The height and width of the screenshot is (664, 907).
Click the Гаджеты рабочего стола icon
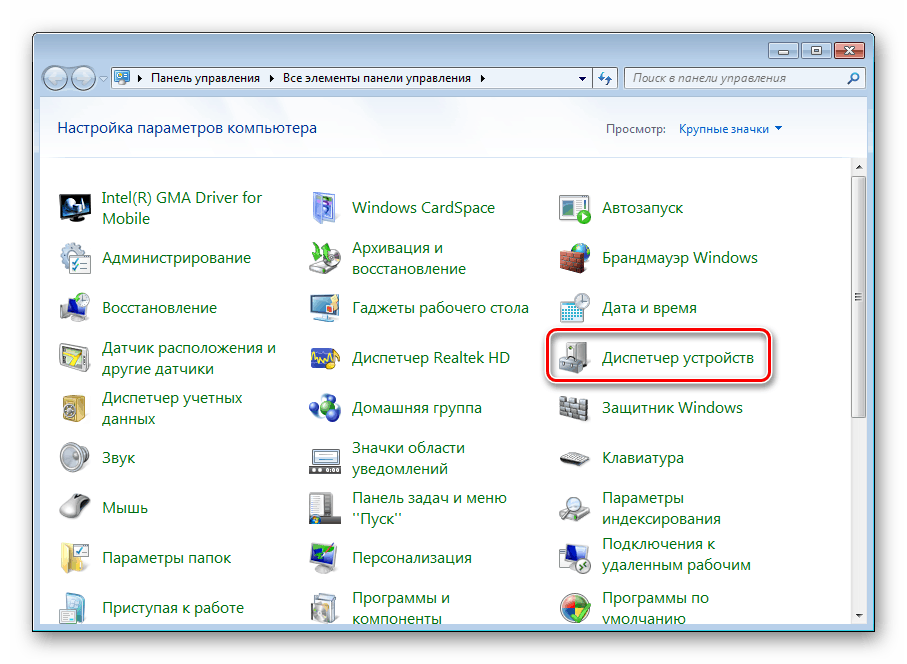325,308
